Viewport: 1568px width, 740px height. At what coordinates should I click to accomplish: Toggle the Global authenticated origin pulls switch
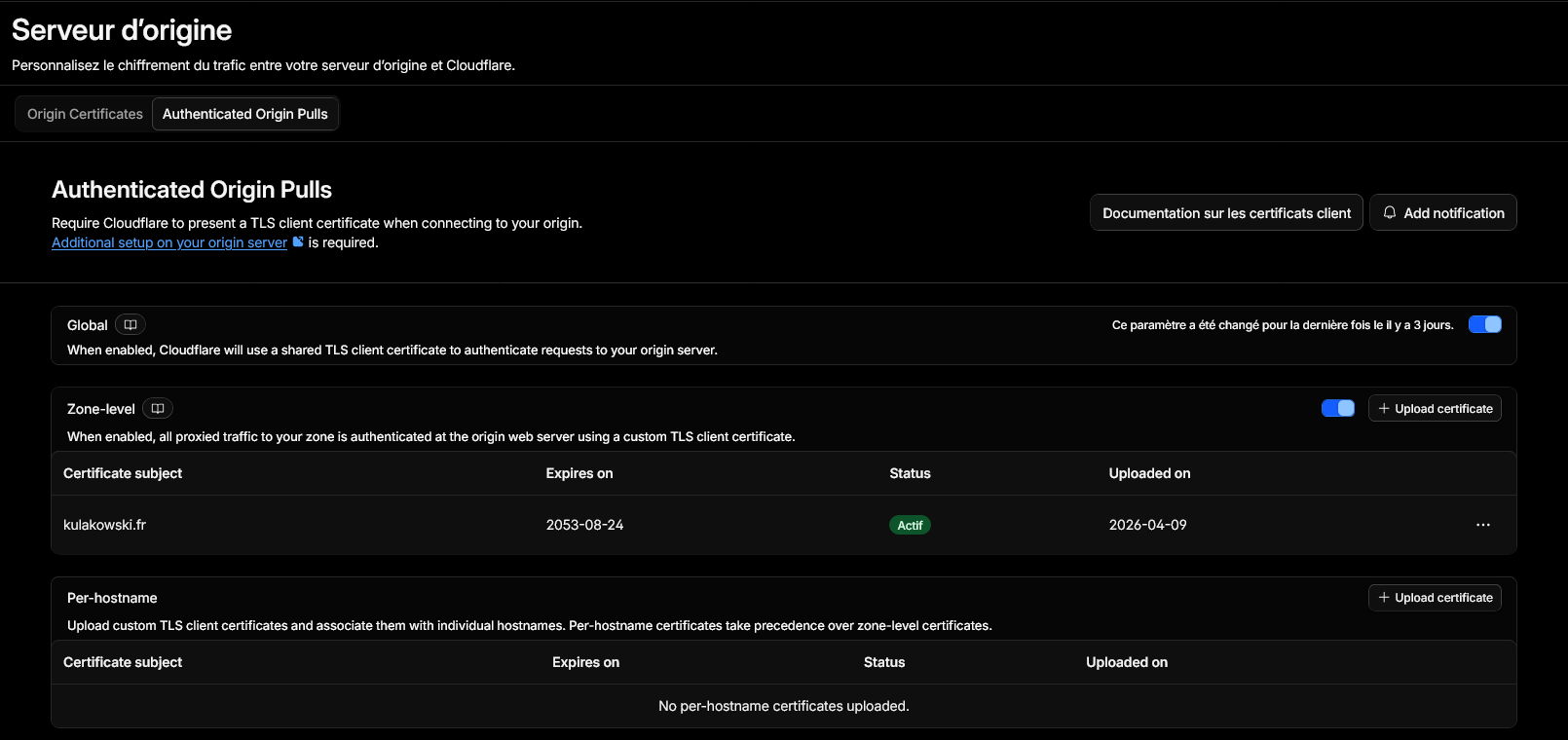(x=1484, y=325)
